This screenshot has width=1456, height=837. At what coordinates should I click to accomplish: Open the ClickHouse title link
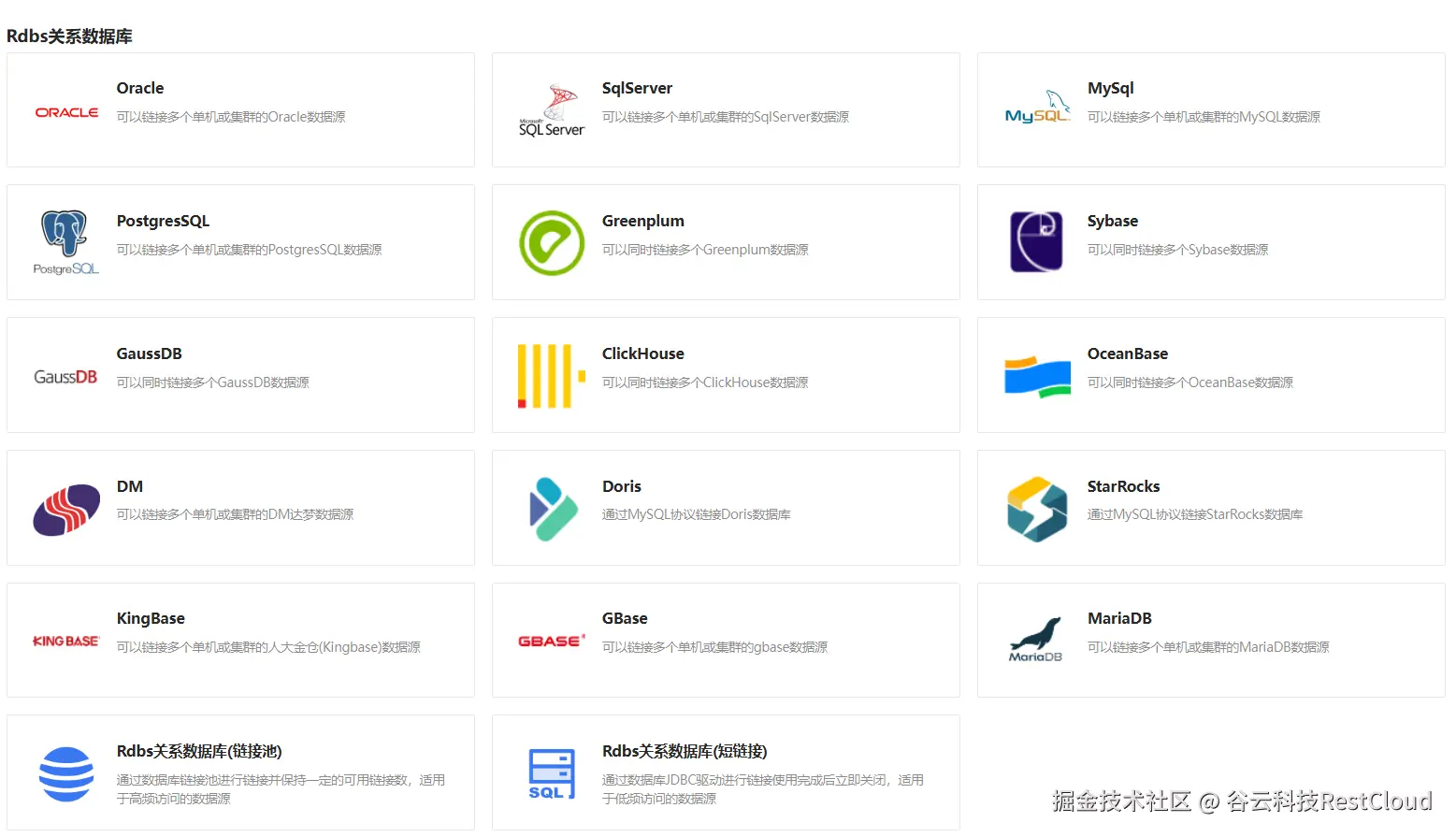coord(643,354)
